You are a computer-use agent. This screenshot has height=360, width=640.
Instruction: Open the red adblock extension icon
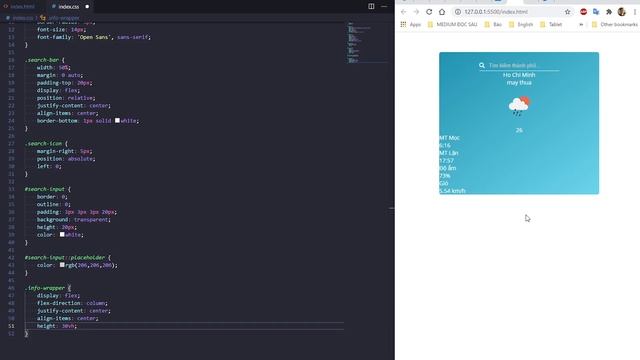583,12
